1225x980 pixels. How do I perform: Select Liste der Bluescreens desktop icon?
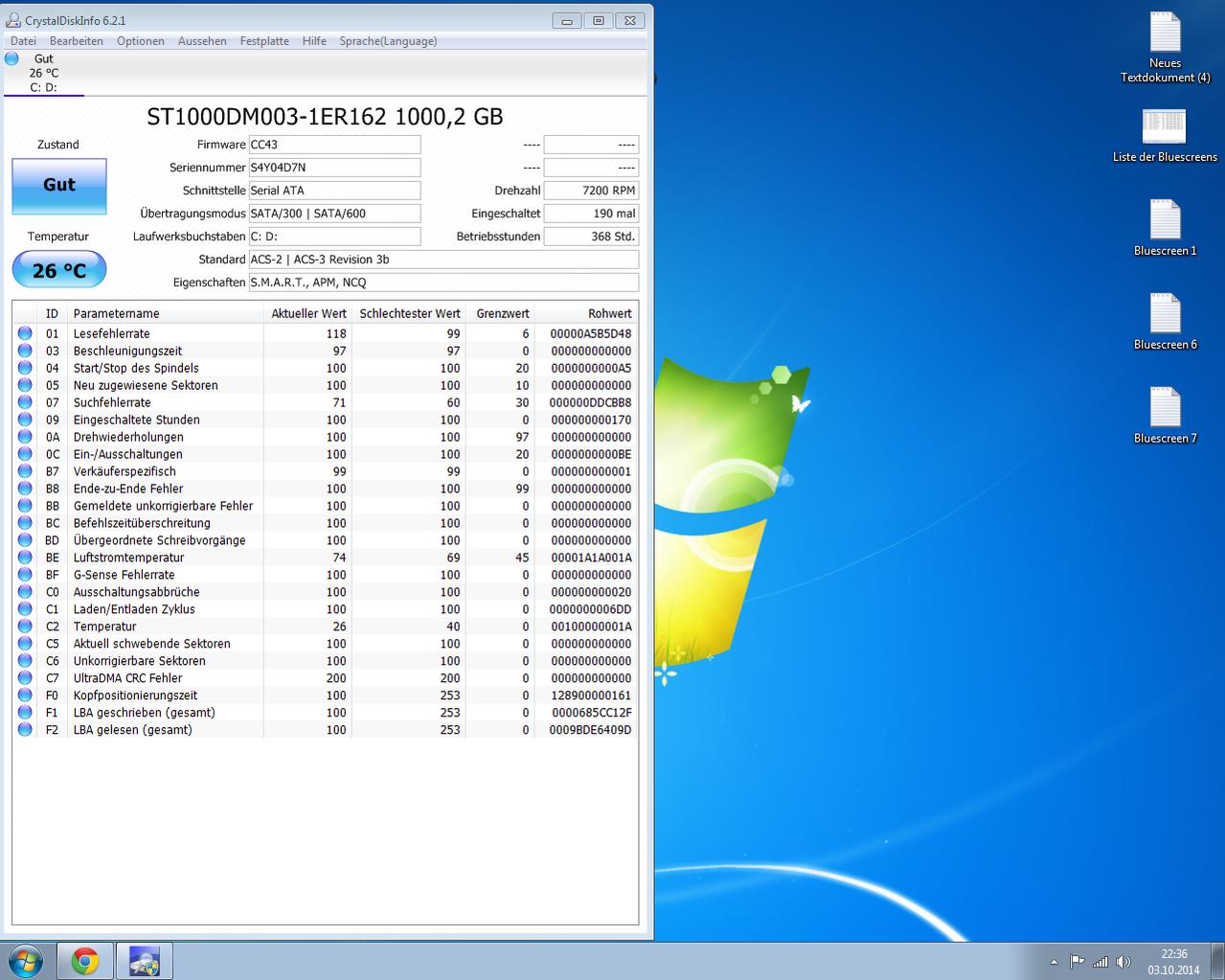pyautogui.click(x=1165, y=135)
